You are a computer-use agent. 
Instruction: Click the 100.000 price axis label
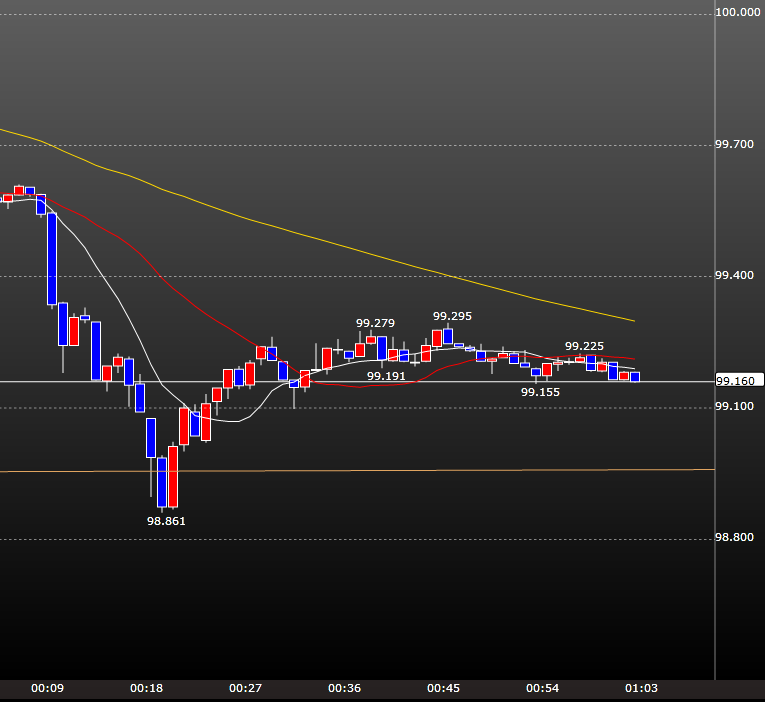coord(738,12)
